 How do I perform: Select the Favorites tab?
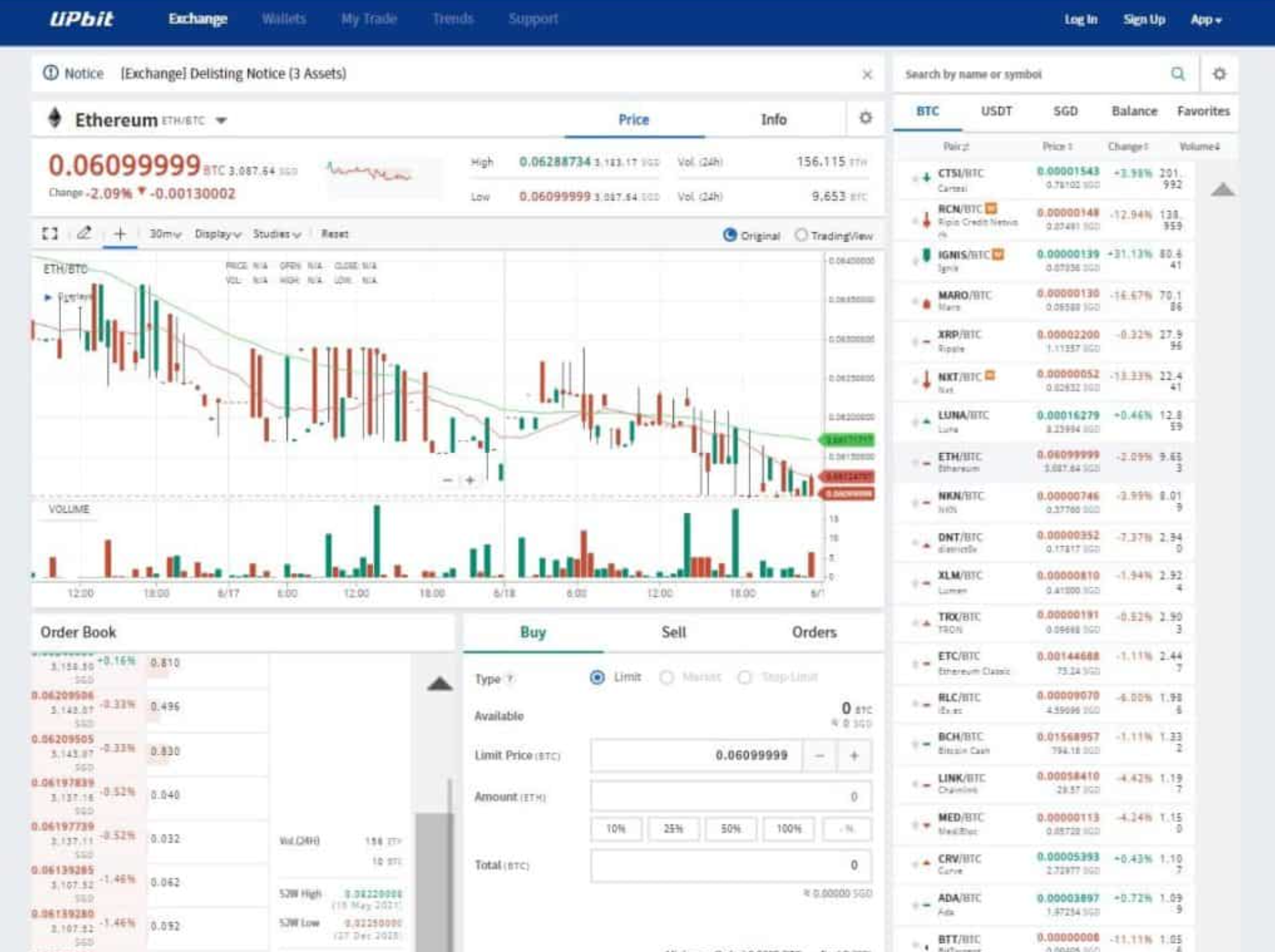[x=1203, y=111]
